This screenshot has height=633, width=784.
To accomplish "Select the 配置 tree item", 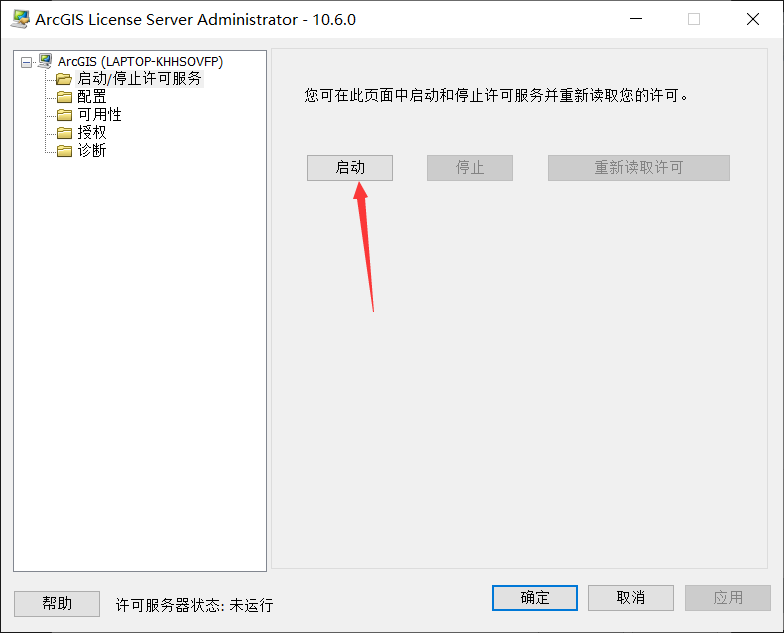I will point(92,96).
